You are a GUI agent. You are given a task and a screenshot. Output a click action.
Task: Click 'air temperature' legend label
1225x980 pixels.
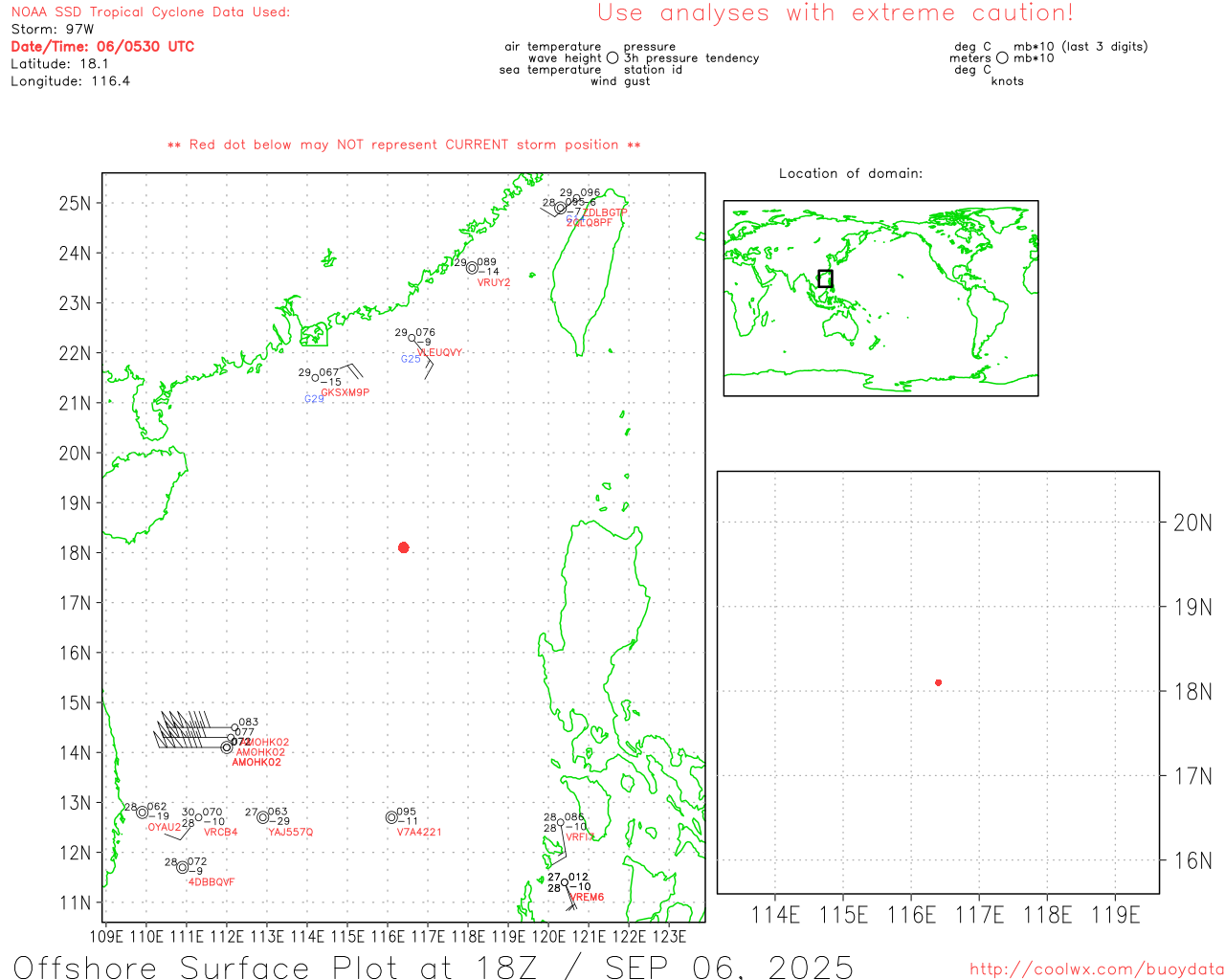pyautogui.click(x=553, y=47)
